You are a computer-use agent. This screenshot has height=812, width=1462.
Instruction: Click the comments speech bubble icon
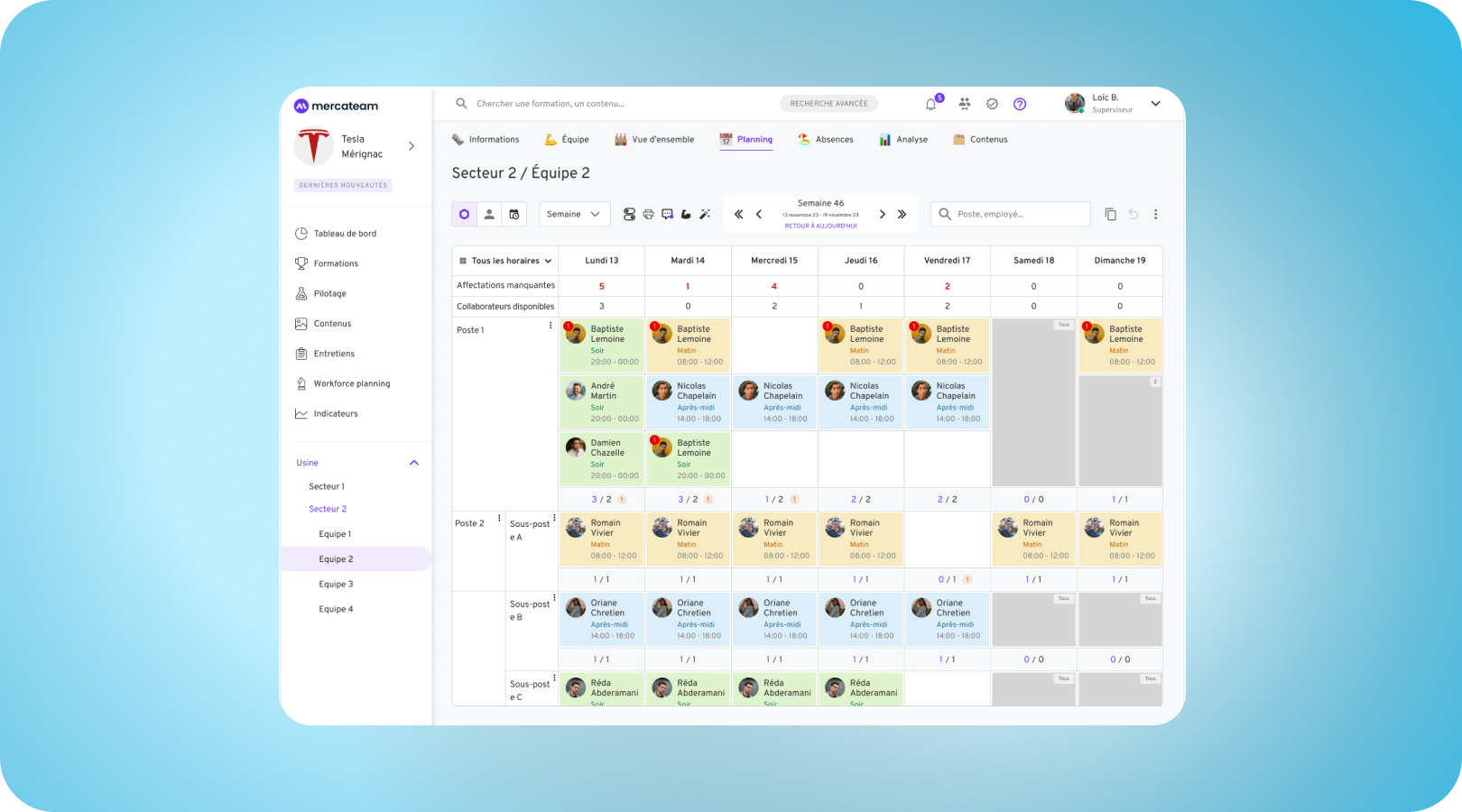667,215
